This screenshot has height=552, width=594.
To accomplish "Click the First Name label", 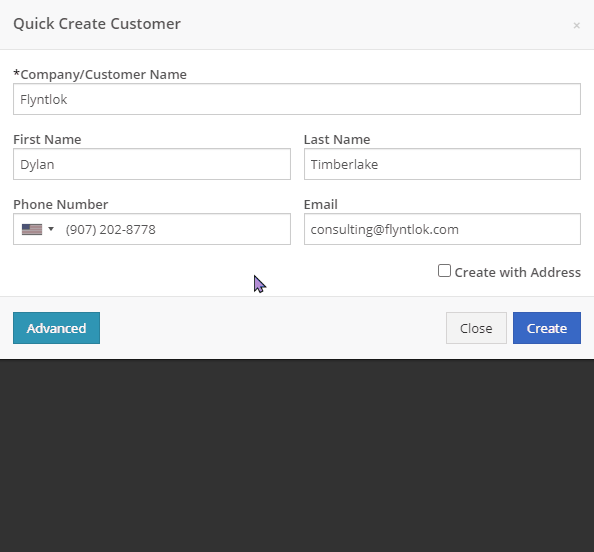I will pyautogui.click(x=47, y=139).
